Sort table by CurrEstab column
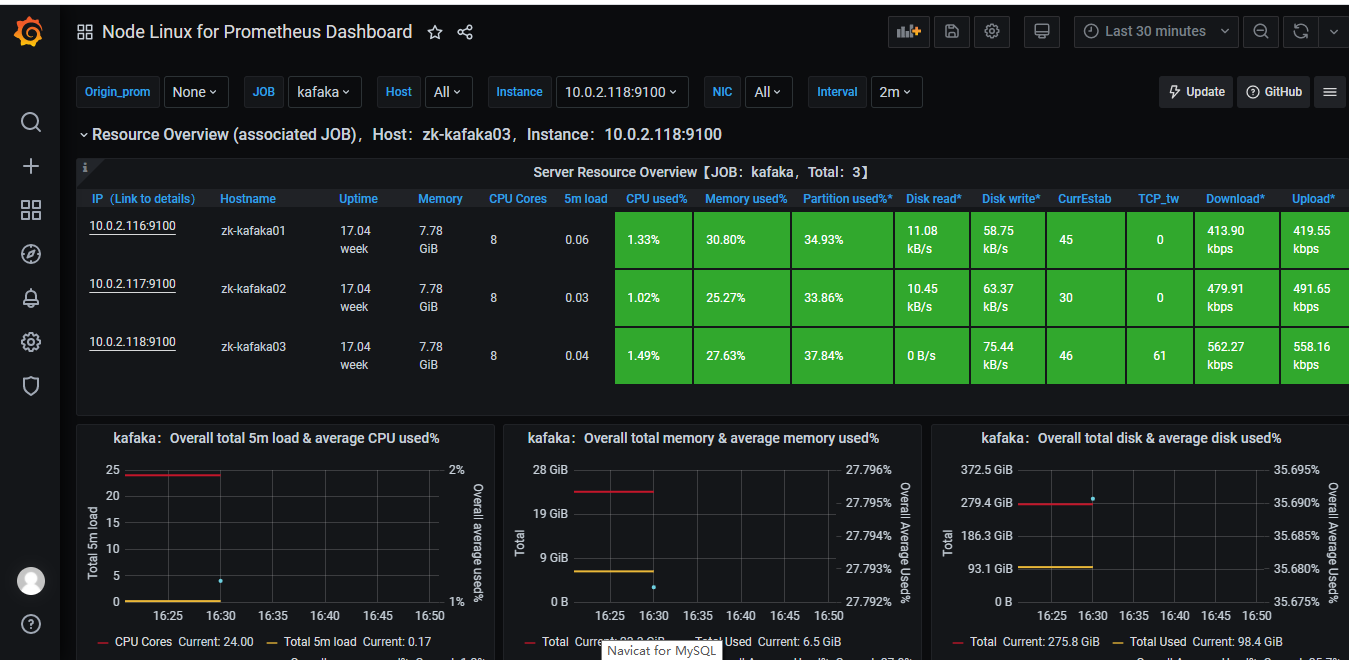 pyautogui.click(x=1084, y=199)
